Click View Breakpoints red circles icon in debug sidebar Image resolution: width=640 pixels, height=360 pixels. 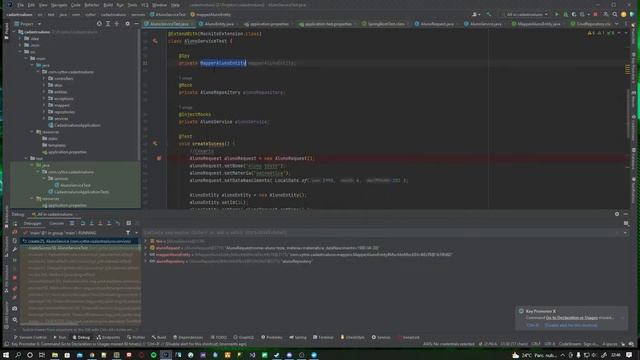click(15, 289)
